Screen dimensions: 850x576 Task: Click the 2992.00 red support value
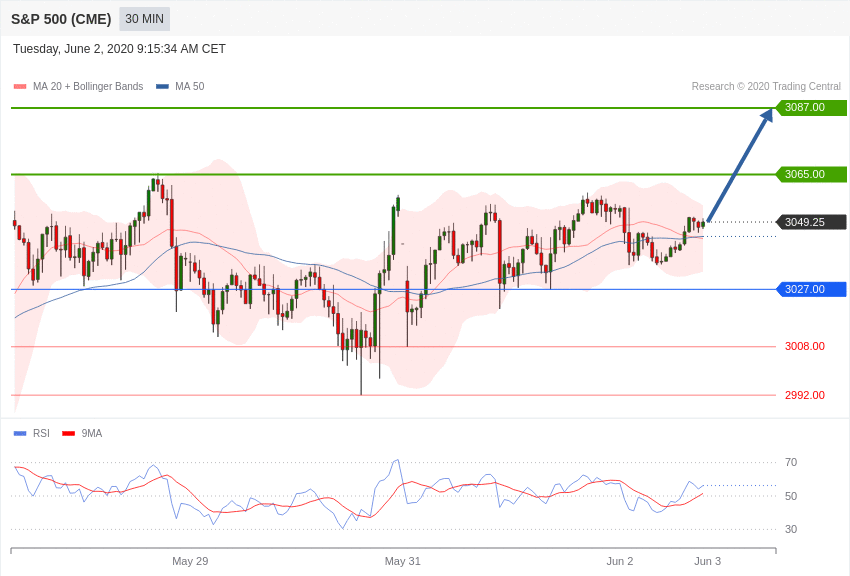click(x=804, y=395)
